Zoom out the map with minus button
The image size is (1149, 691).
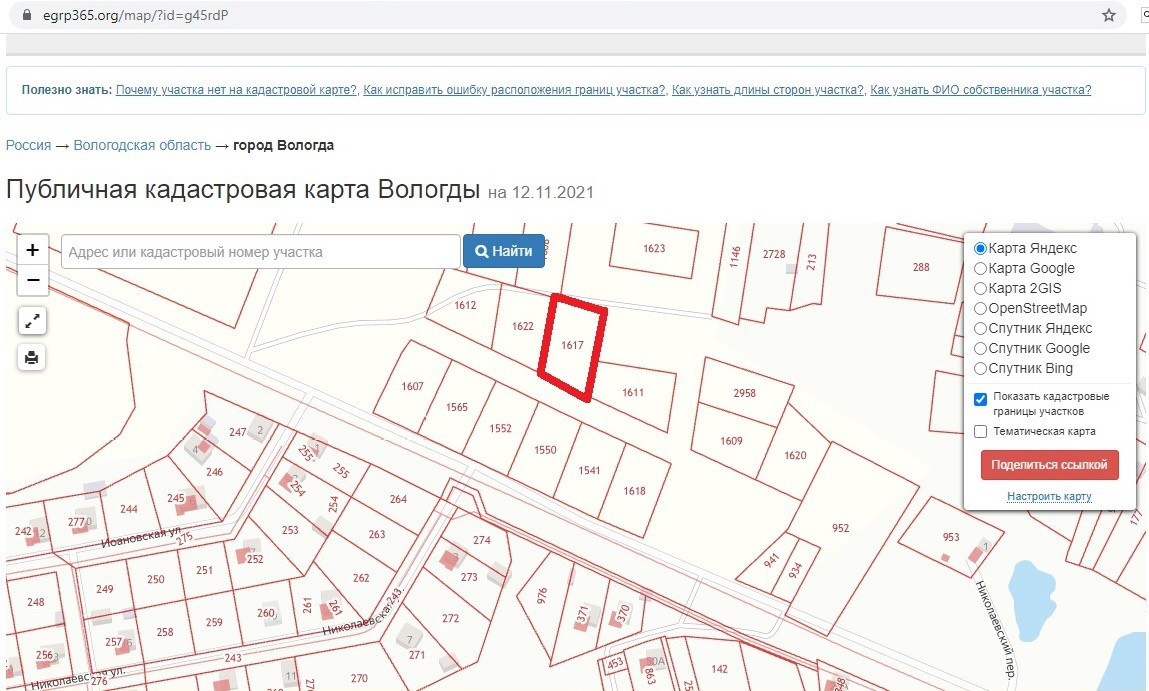[x=32, y=280]
